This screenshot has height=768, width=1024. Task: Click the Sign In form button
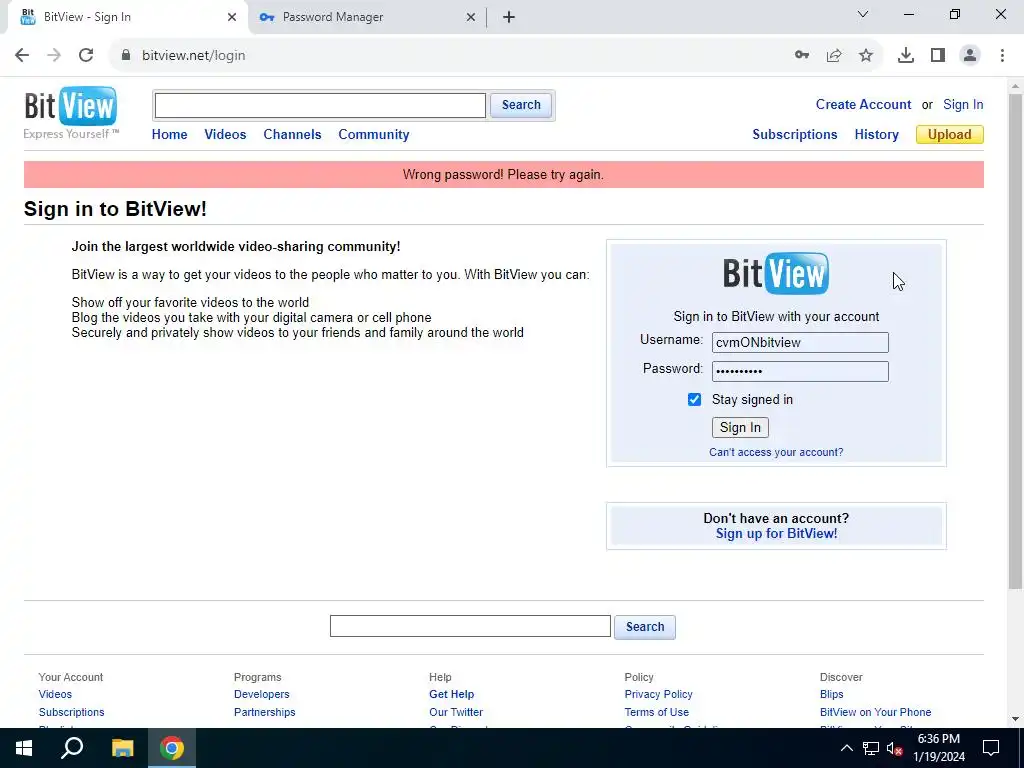tap(740, 428)
